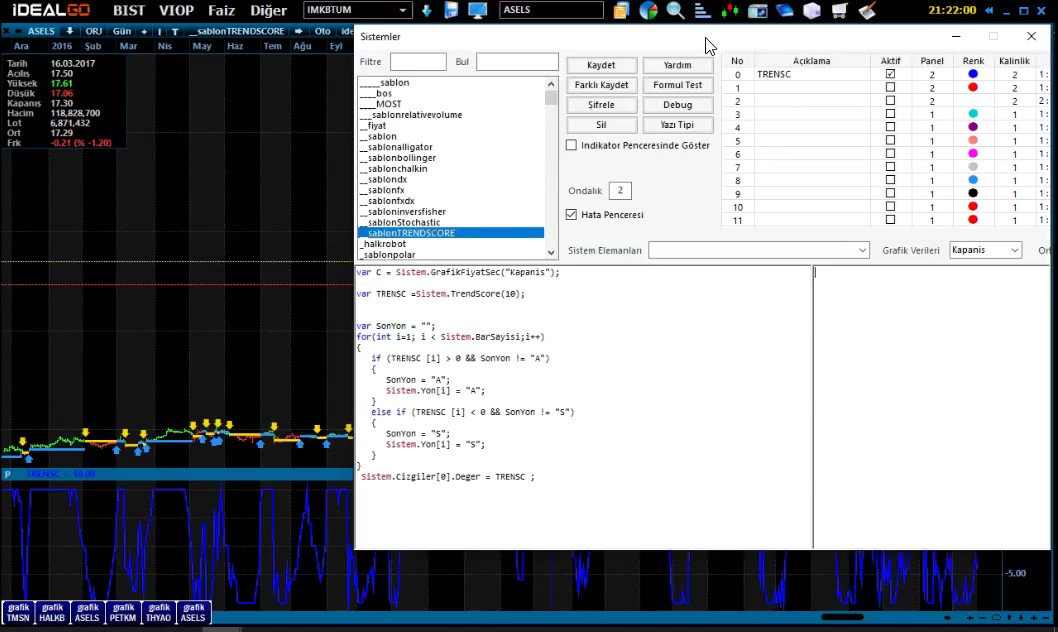Screen dimensions: 1058x632
Task: Click the right arrow after sablonTRENDSCORE
Action: [x=298, y=31]
